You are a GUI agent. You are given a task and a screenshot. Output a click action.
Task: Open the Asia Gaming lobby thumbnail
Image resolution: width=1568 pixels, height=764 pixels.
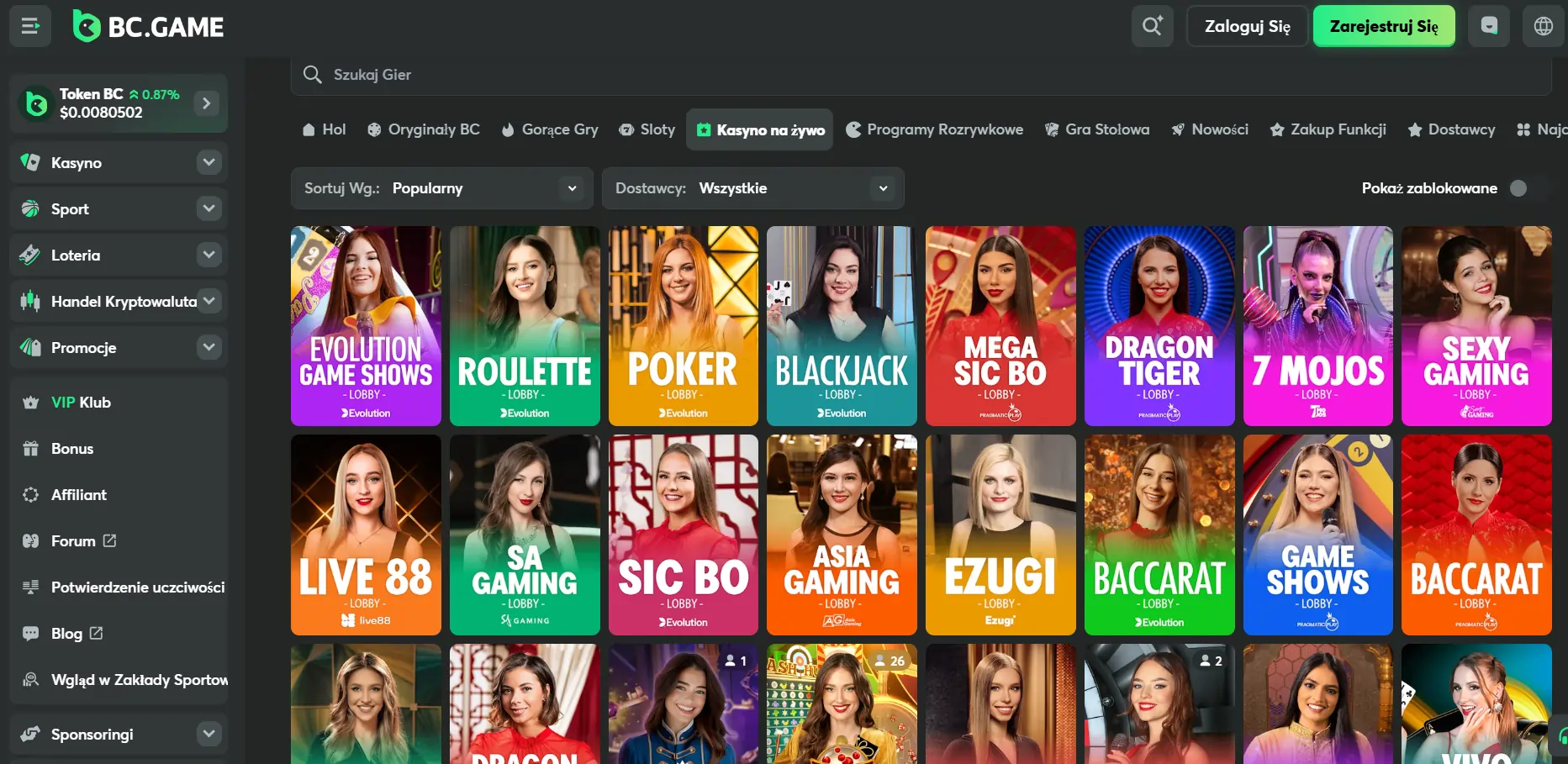(842, 535)
